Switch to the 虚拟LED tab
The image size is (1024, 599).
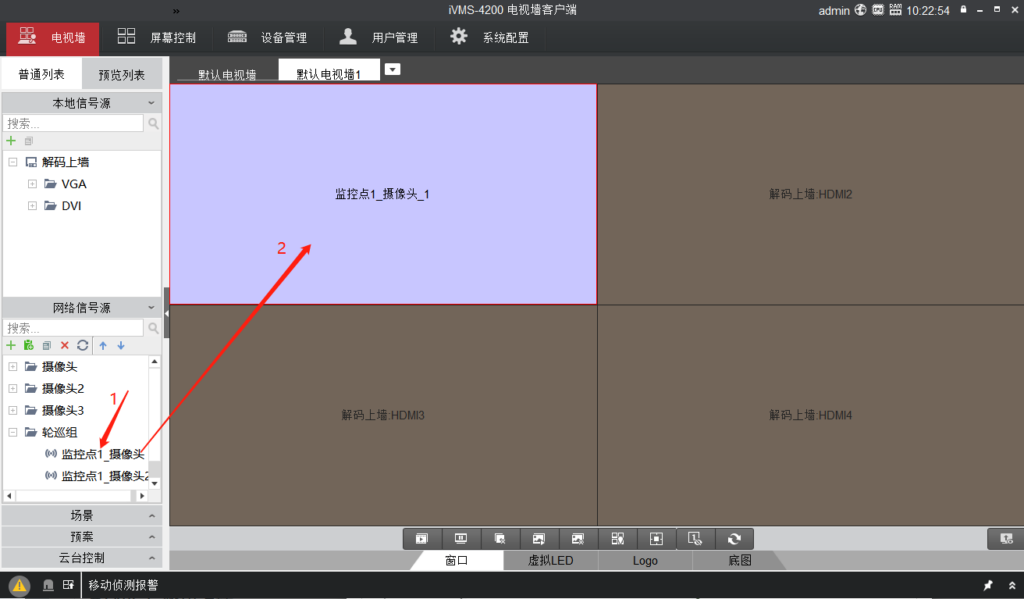551,561
